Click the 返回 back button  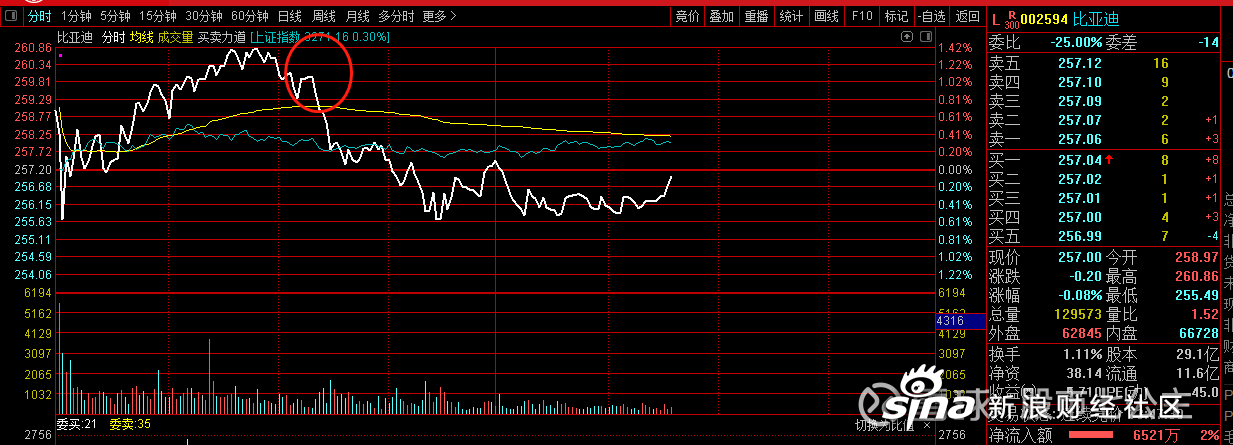pos(966,16)
